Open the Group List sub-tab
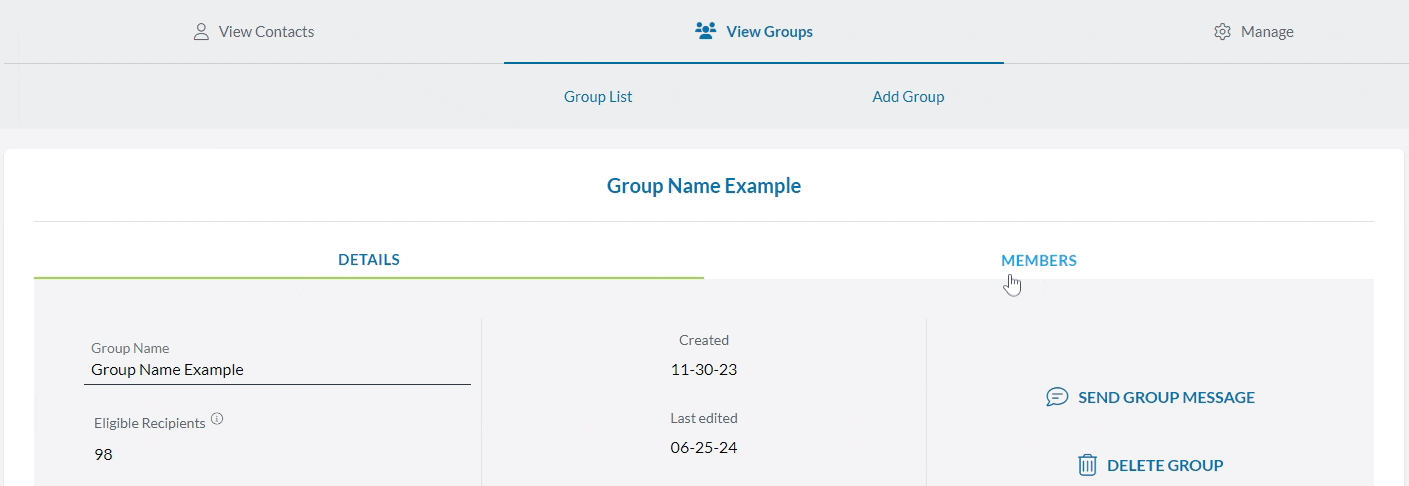1409x486 pixels. pos(598,97)
